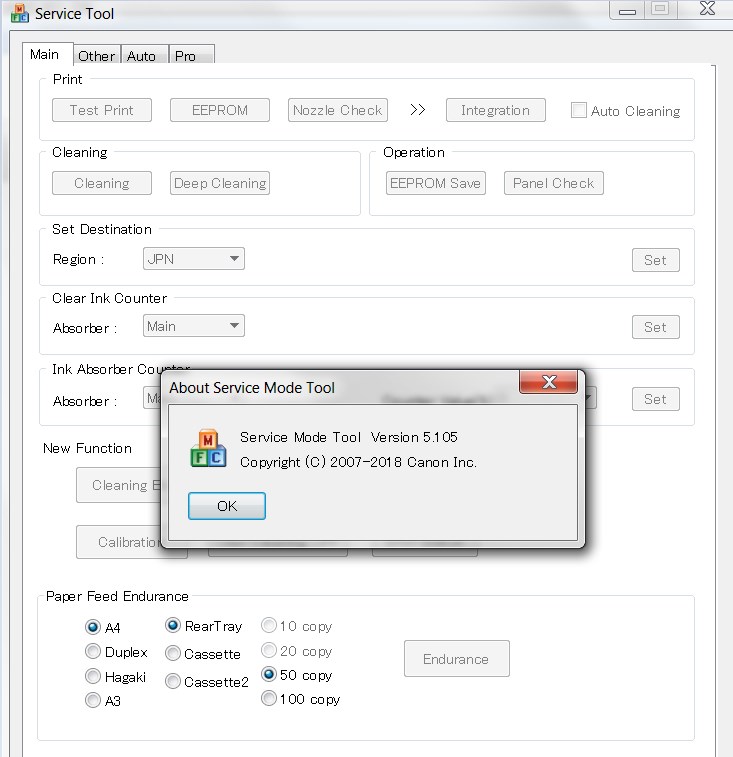This screenshot has width=733, height=757.
Task: Open the Auto tab
Action: click(x=144, y=56)
